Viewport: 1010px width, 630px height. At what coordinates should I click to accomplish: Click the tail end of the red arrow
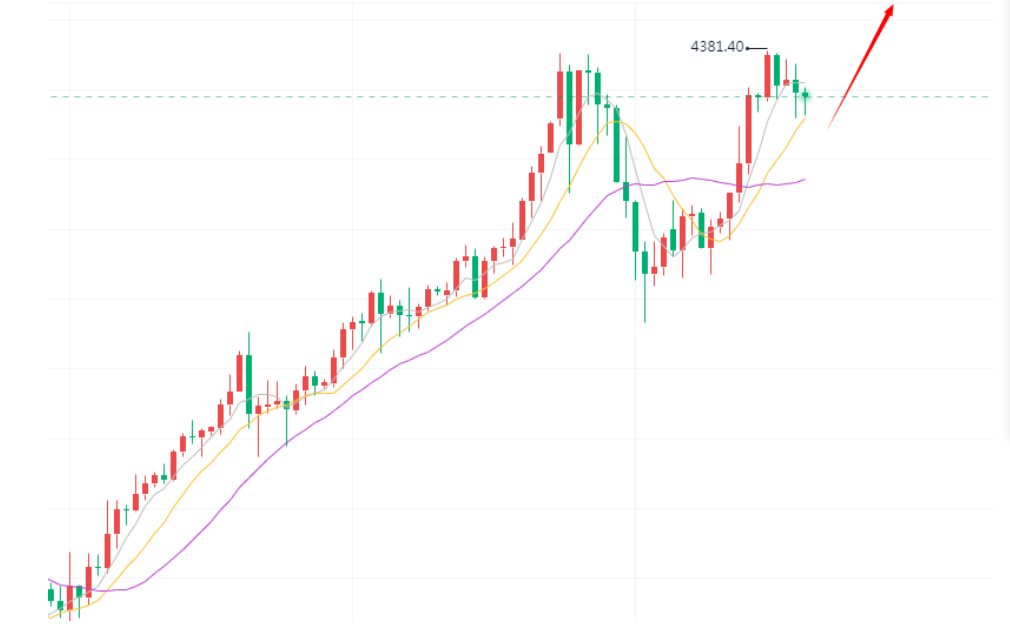click(x=829, y=127)
